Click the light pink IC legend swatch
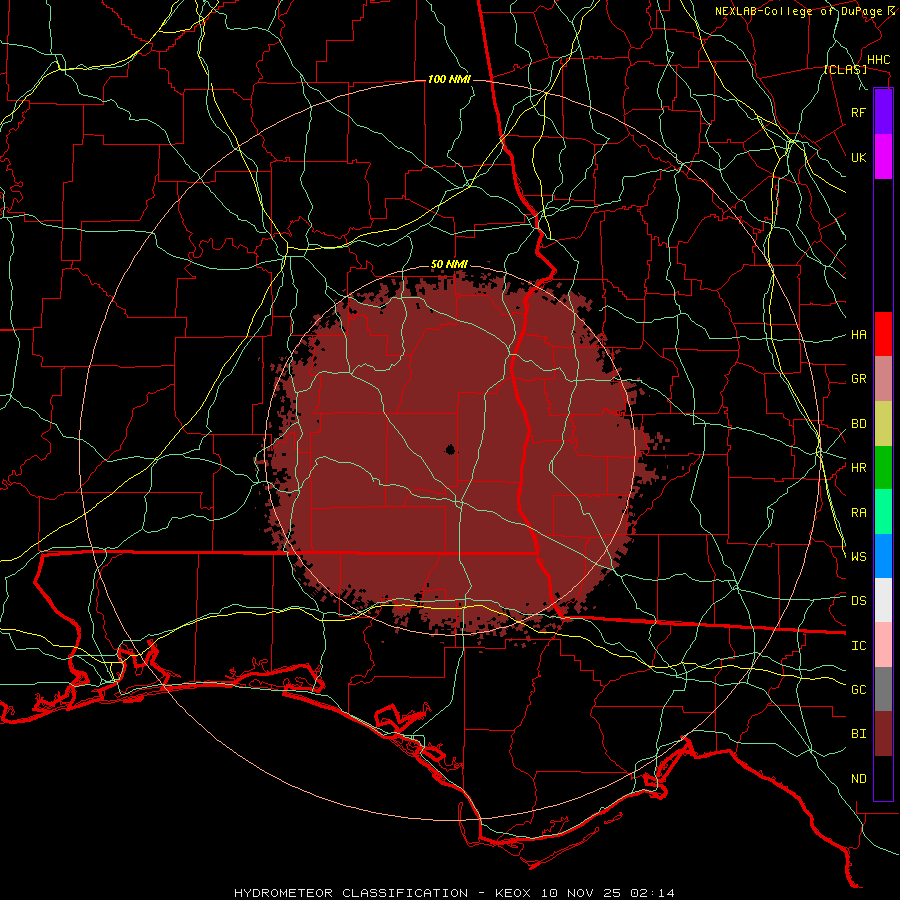The height and width of the screenshot is (900, 900). (883, 645)
